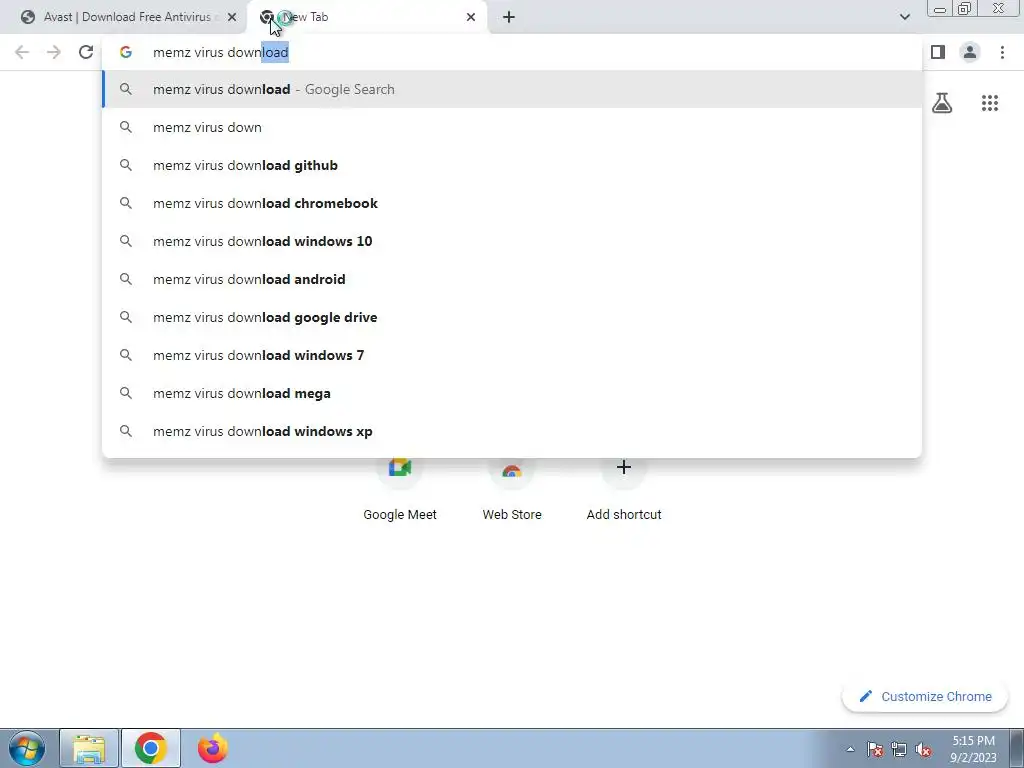Select 'memz virus download - Google Search' suggestion

point(512,89)
